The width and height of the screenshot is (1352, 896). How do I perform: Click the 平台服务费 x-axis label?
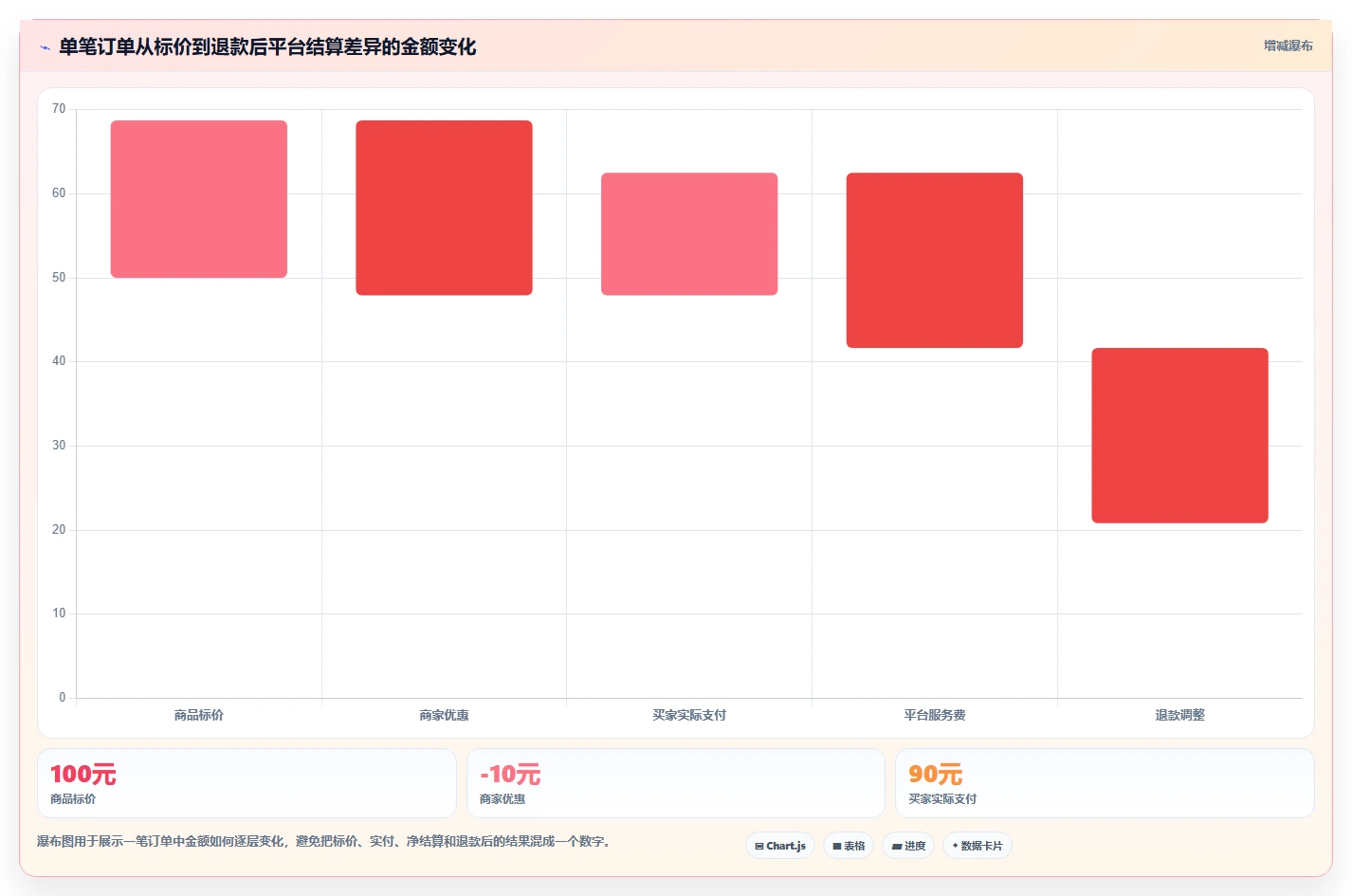[935, 715]
